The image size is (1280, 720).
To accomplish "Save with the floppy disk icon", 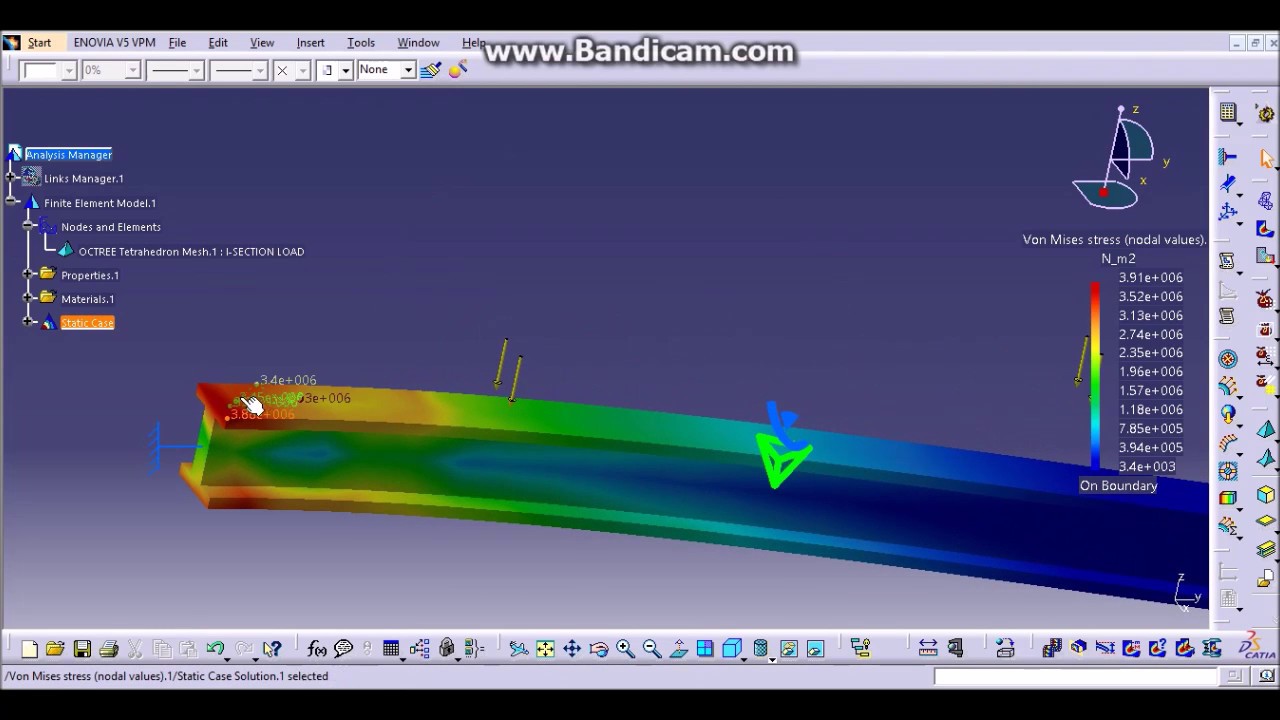I will [82, 649].
